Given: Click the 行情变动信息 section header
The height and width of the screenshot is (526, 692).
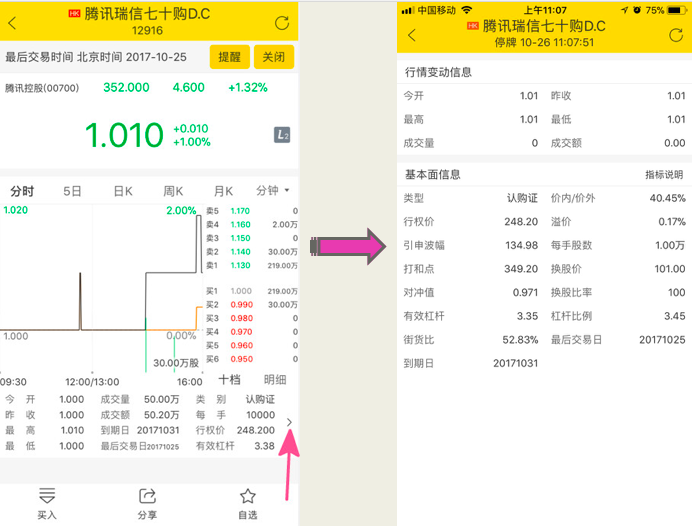Looking at the screenshot, I should pyautogui.click(x=438, y=72).
